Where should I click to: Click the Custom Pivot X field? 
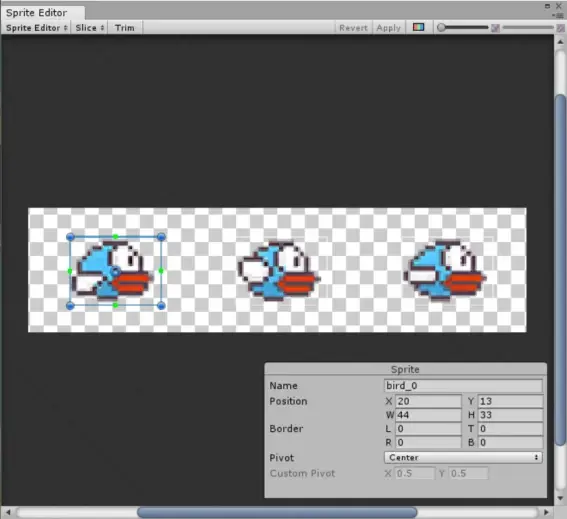point(414,473)
